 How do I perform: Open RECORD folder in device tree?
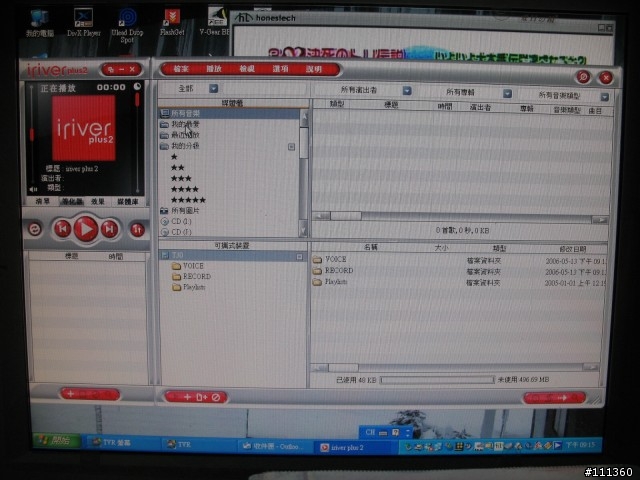pos(192,276)
